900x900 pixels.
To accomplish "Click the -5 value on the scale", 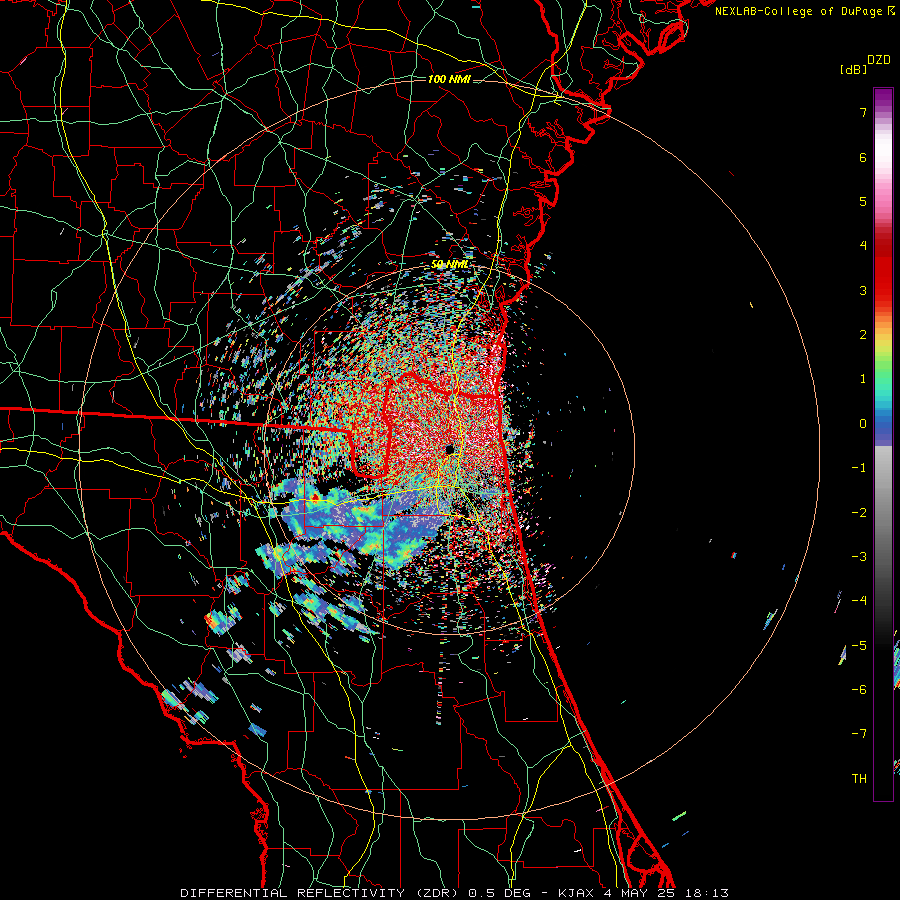I will [859, 645].
